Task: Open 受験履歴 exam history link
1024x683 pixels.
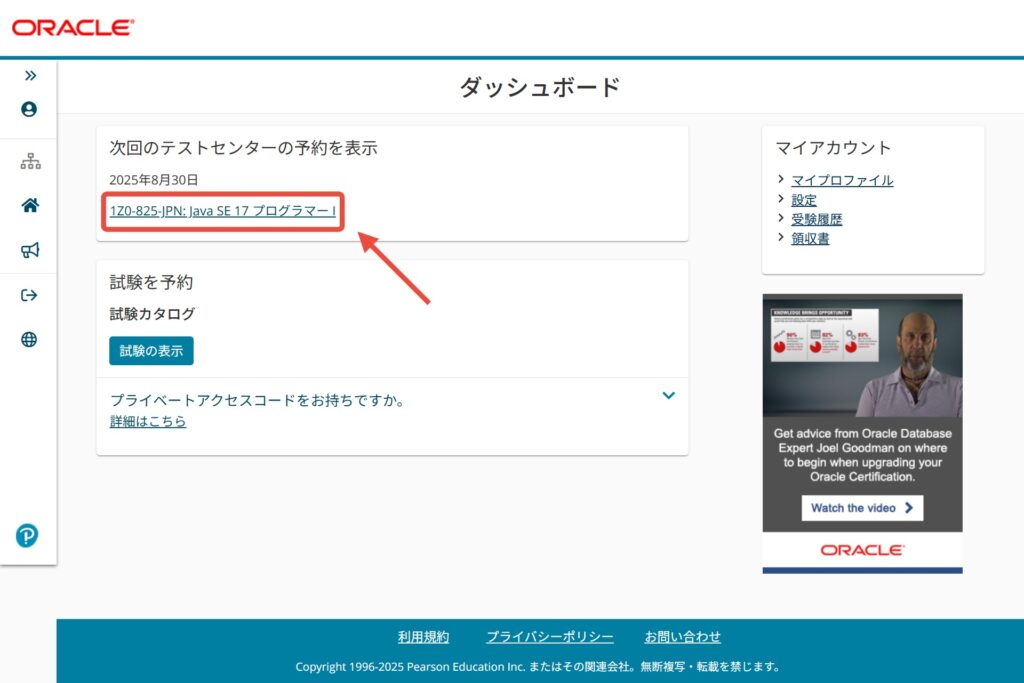Action: click(816, 219)
